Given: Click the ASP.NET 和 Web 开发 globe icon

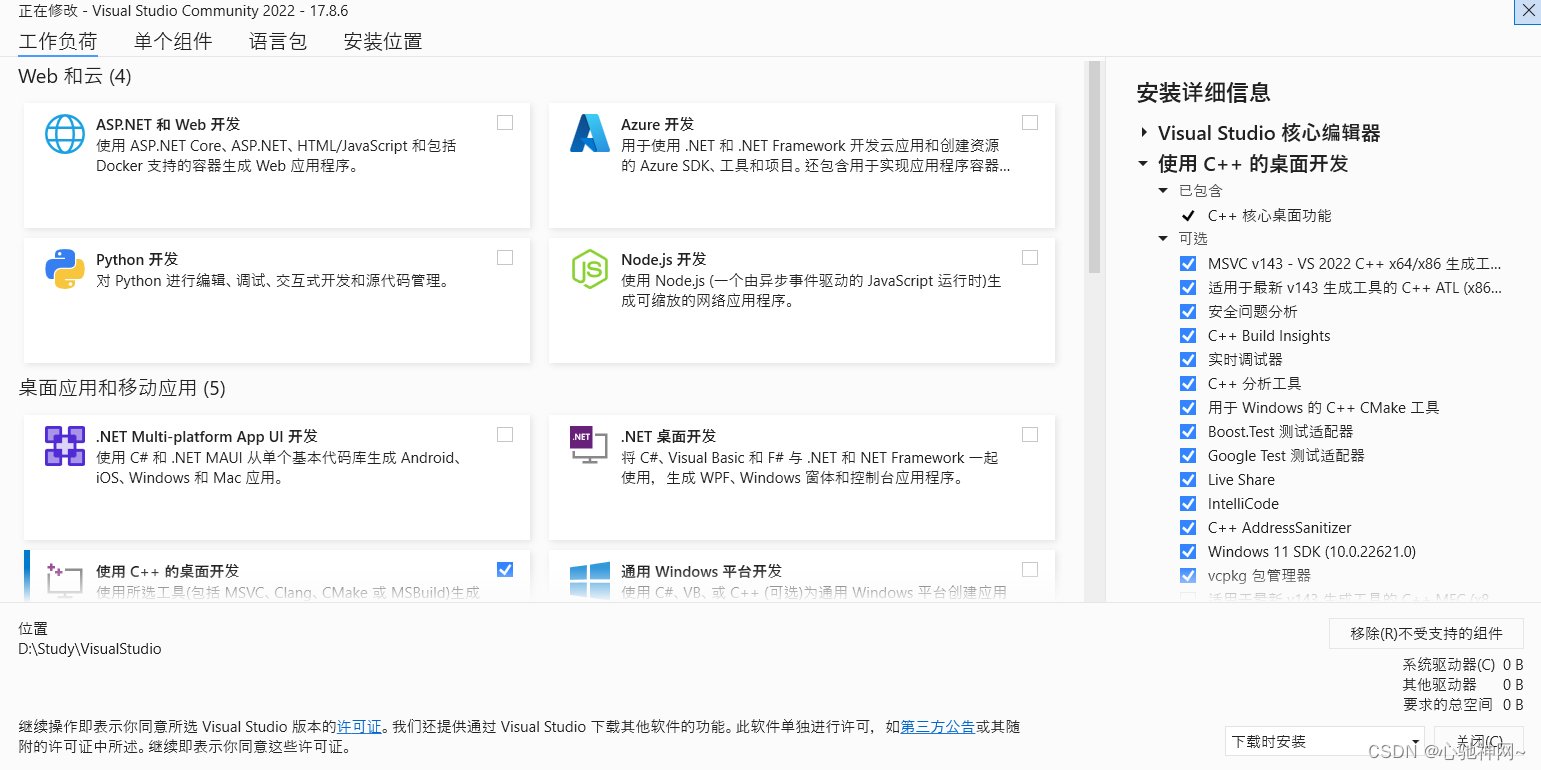Looking at the screenshot, I should point(64,134).
